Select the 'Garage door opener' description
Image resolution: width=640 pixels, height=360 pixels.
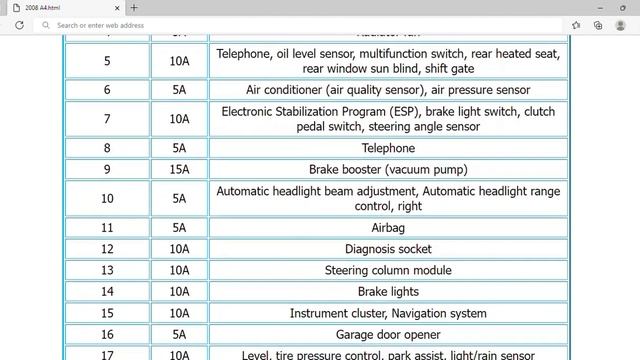(x=388, y=335)
